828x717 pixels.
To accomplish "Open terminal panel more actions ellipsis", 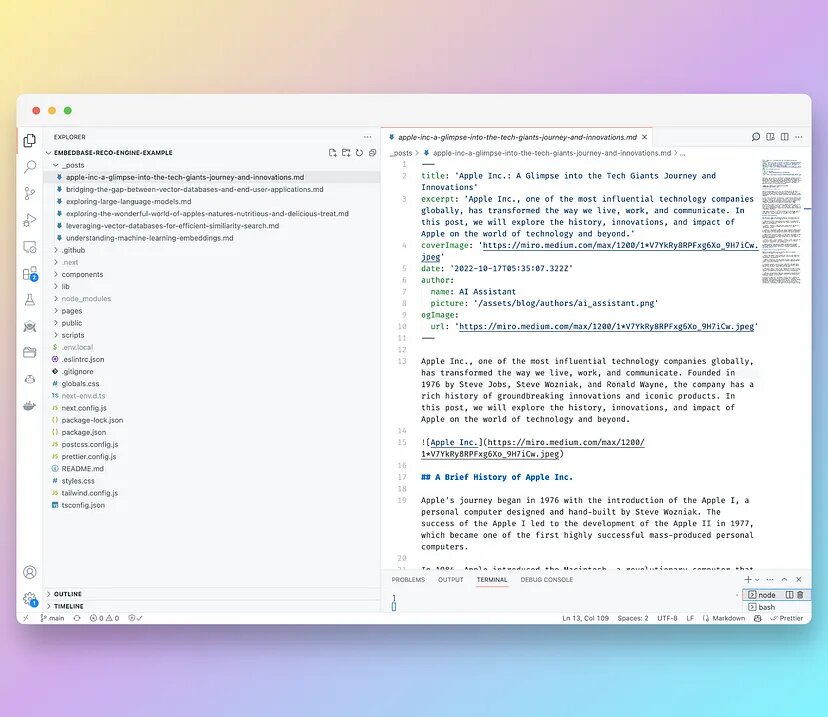I will click(770, 579).
